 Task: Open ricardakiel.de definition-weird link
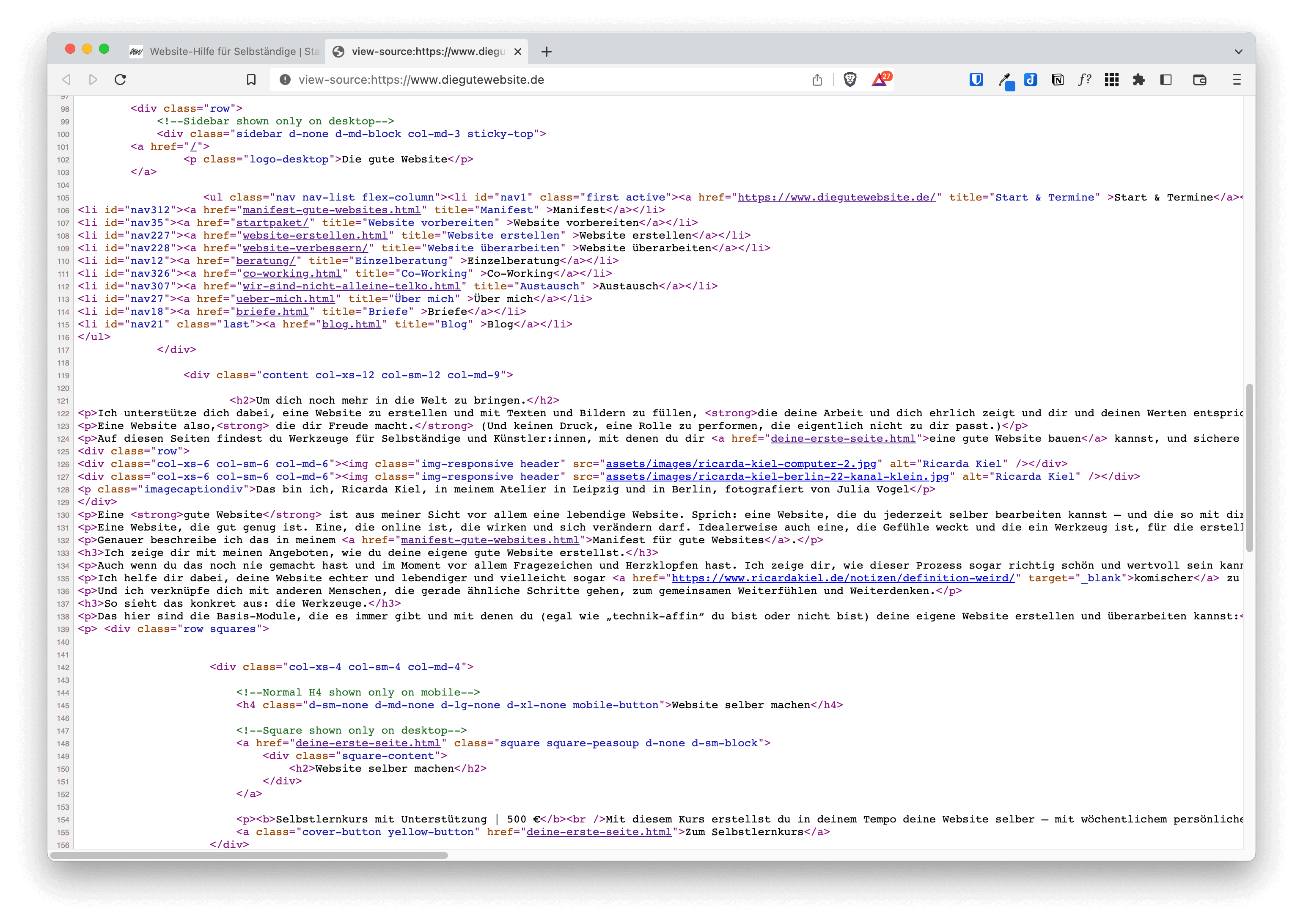coord(843,578)
